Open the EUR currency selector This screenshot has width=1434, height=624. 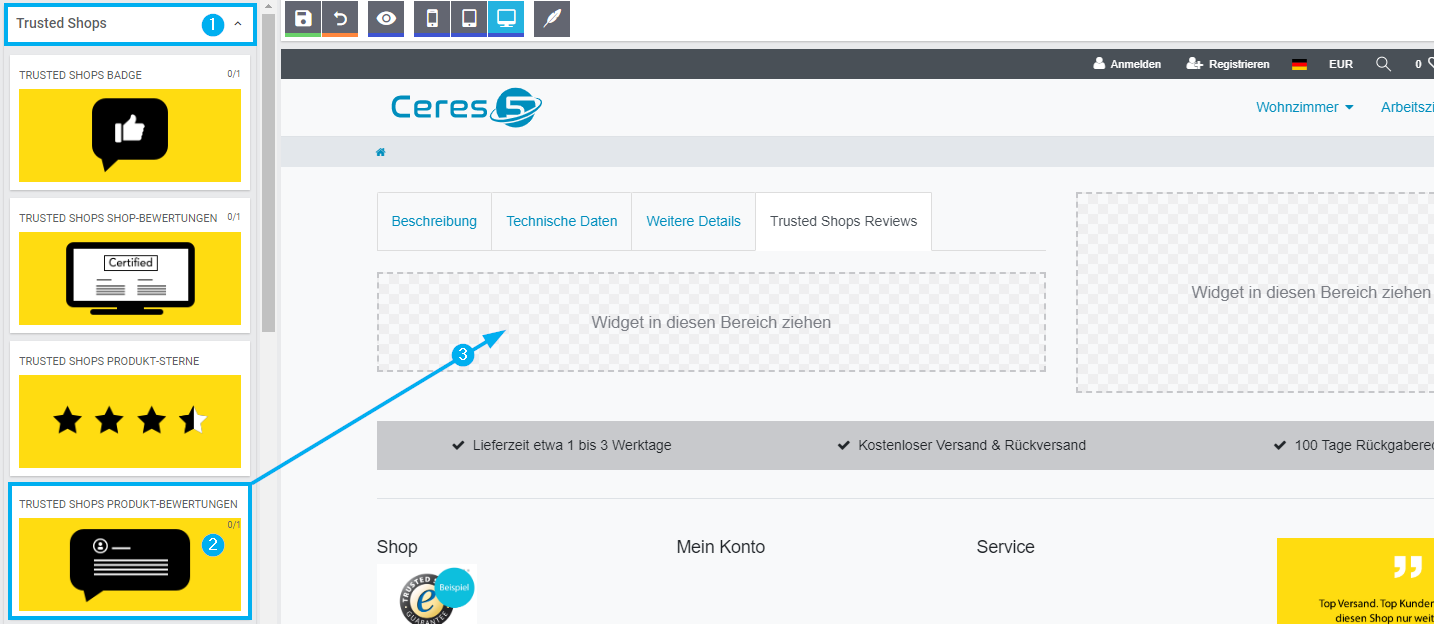click(1341, 64)
